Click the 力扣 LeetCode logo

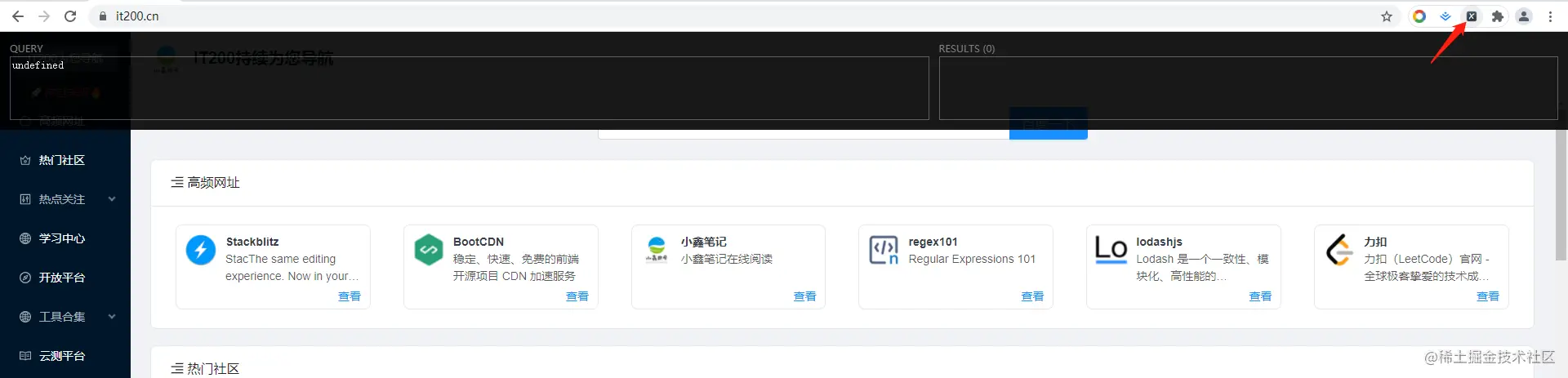pos(1339,250)
